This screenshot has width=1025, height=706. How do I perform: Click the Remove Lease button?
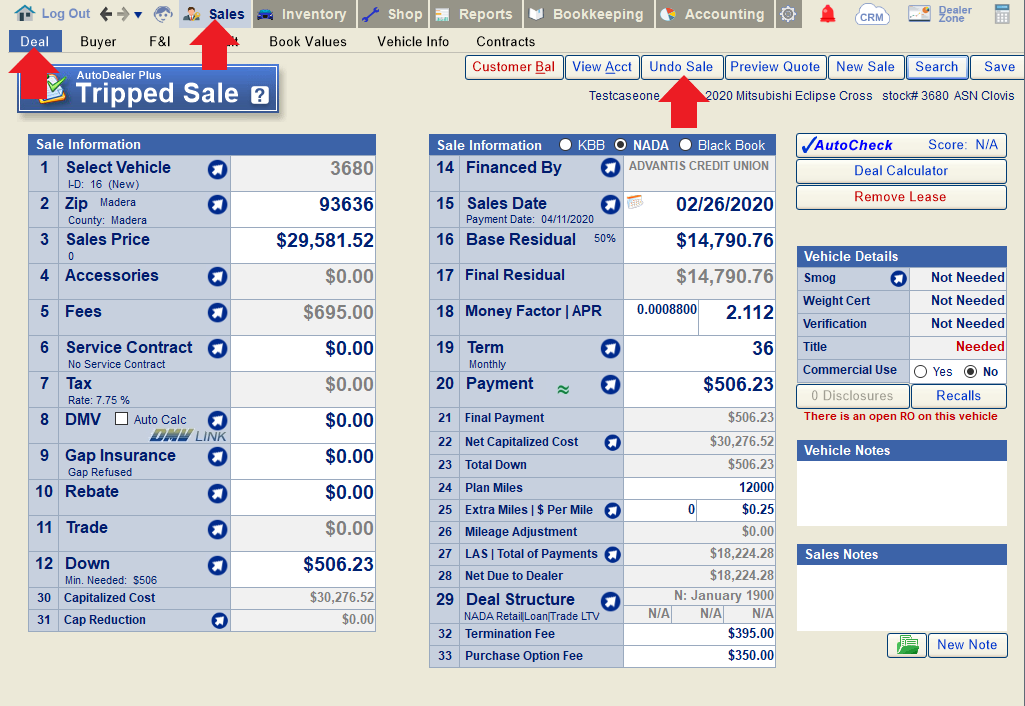coord(901,197)
